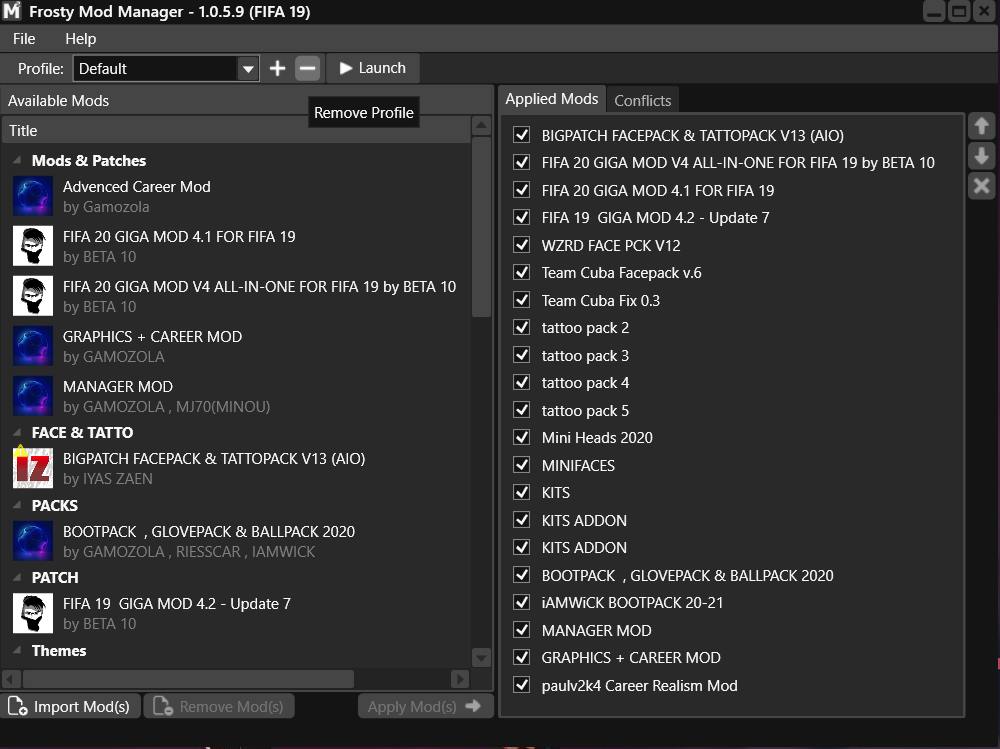The width and height of the screenshot is (1000, 749).
Task: Click the Frosty Mod Manager app logo
Action: pyautogui.click(x=12, y=11)
